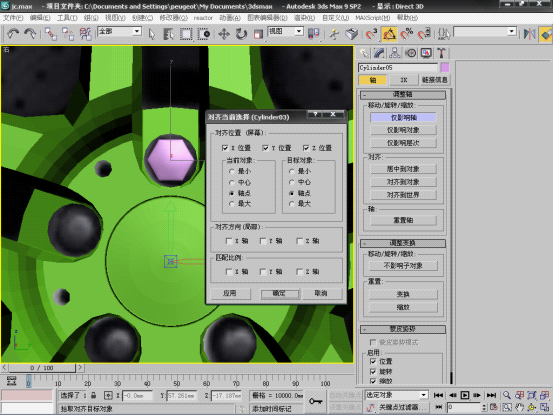Collapse the Adjust Pivot rollout
The height and width of the screenshot is (415, 553).
pos(403,94)
